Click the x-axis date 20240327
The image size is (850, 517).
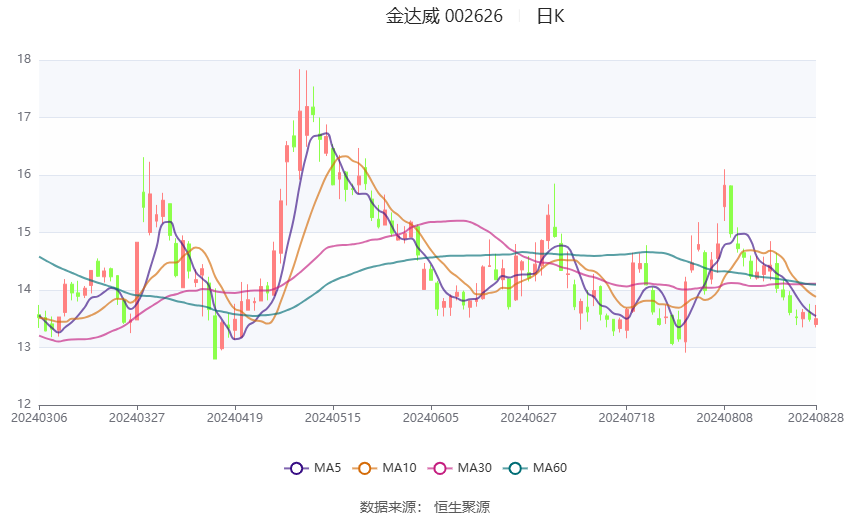[x=137, y=418]
